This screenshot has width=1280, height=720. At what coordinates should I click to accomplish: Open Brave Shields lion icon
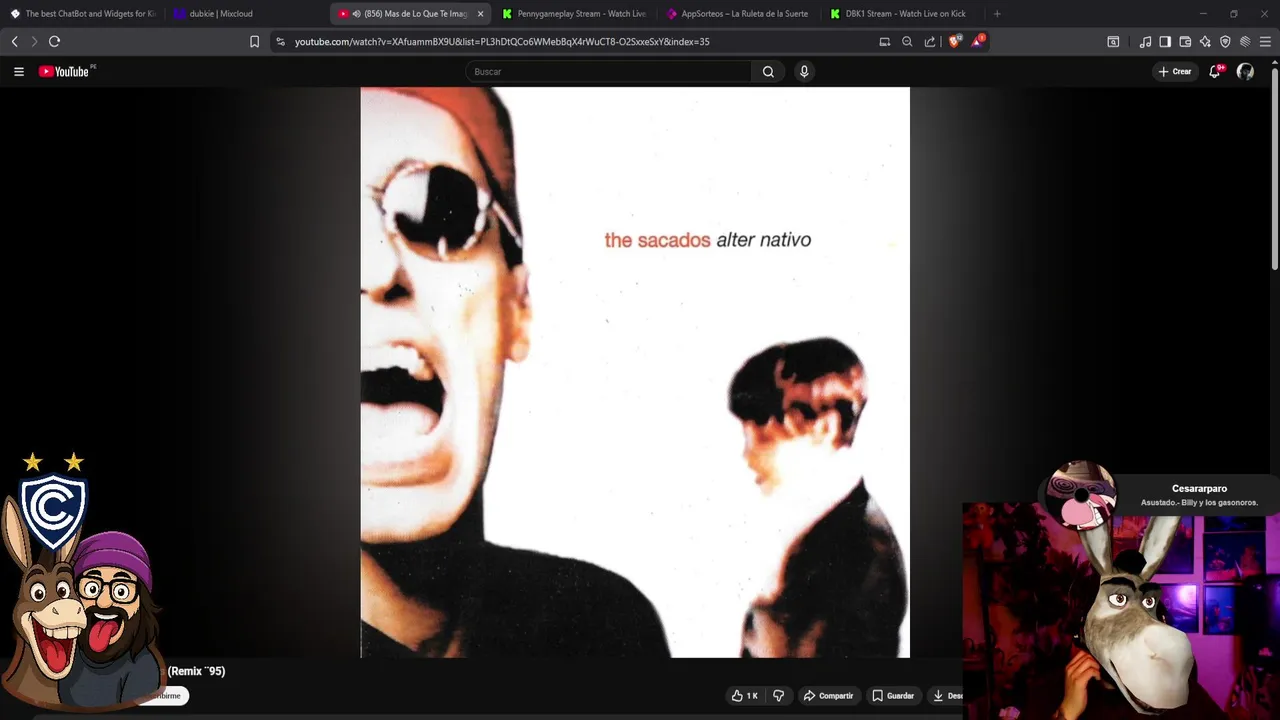point(954,41)
